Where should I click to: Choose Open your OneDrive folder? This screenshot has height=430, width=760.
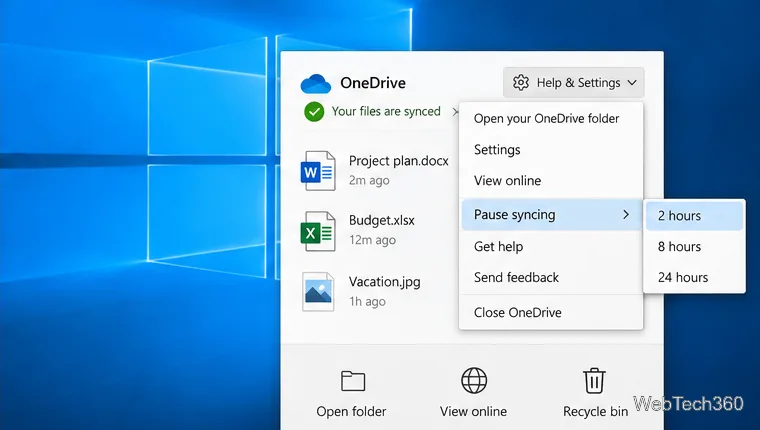pyautogui.click(x=551, y=119)
